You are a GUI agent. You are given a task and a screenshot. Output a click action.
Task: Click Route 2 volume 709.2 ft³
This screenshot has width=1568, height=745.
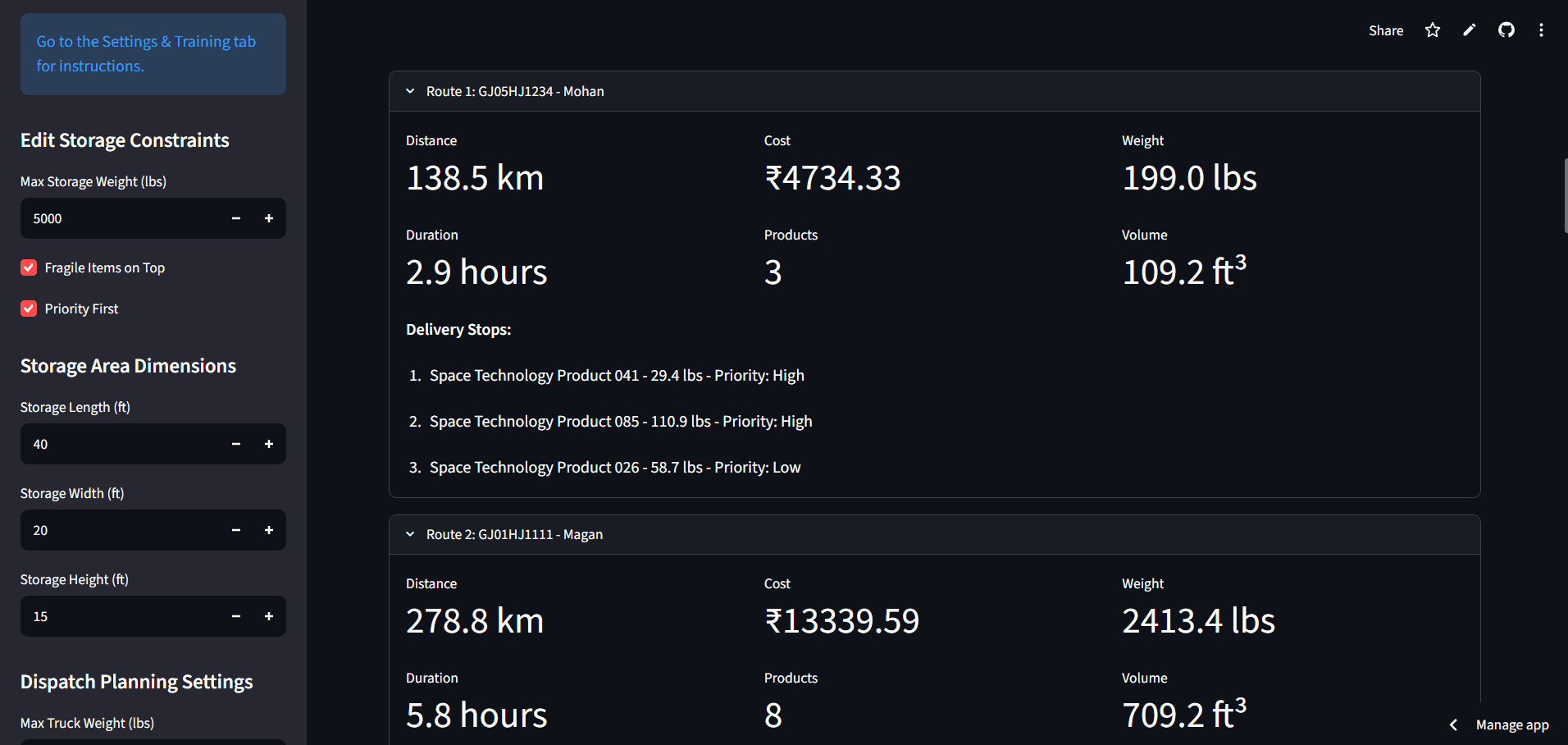[1184, 714]
